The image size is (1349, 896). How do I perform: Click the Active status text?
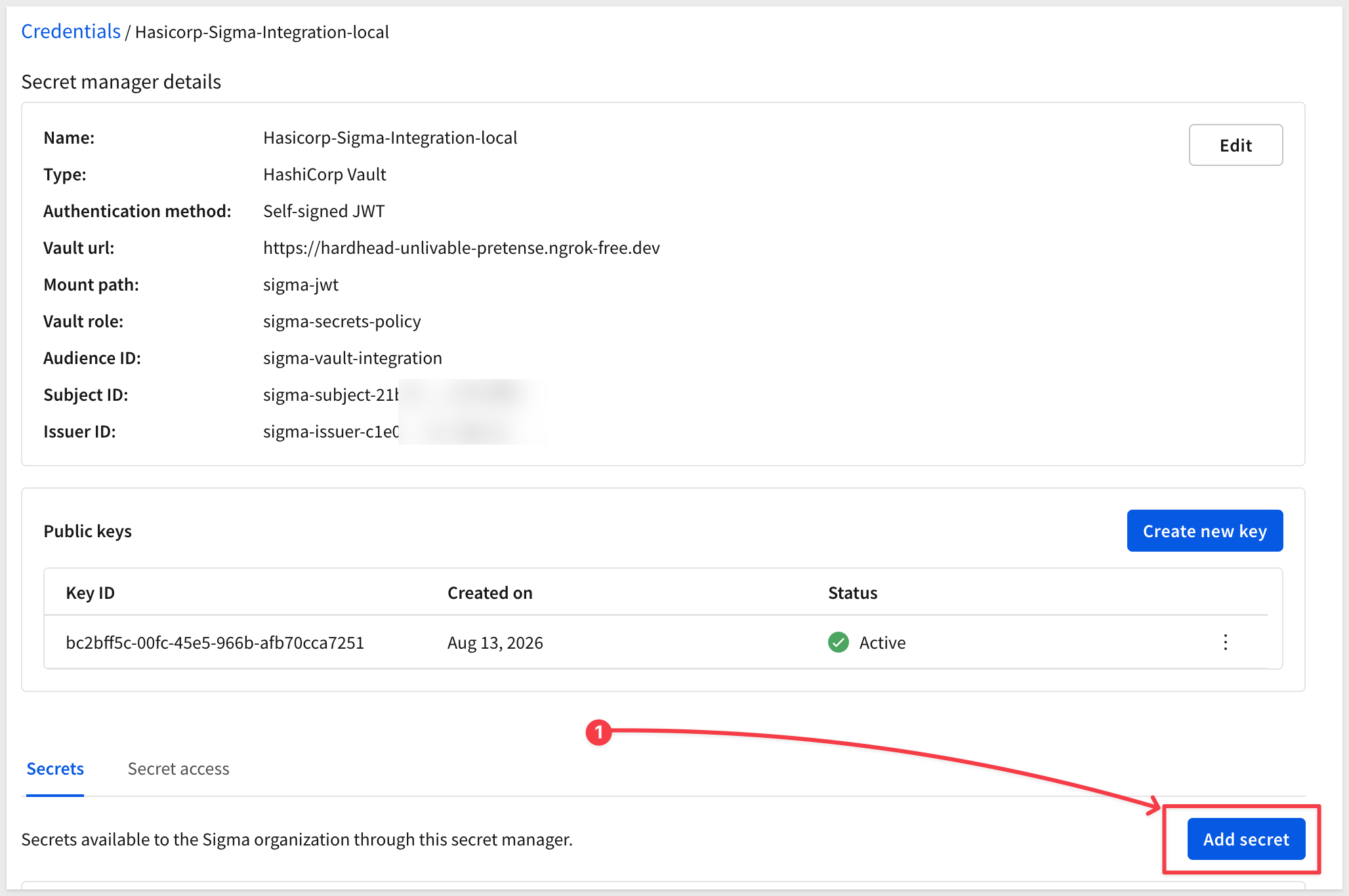(x=882, y=642)
